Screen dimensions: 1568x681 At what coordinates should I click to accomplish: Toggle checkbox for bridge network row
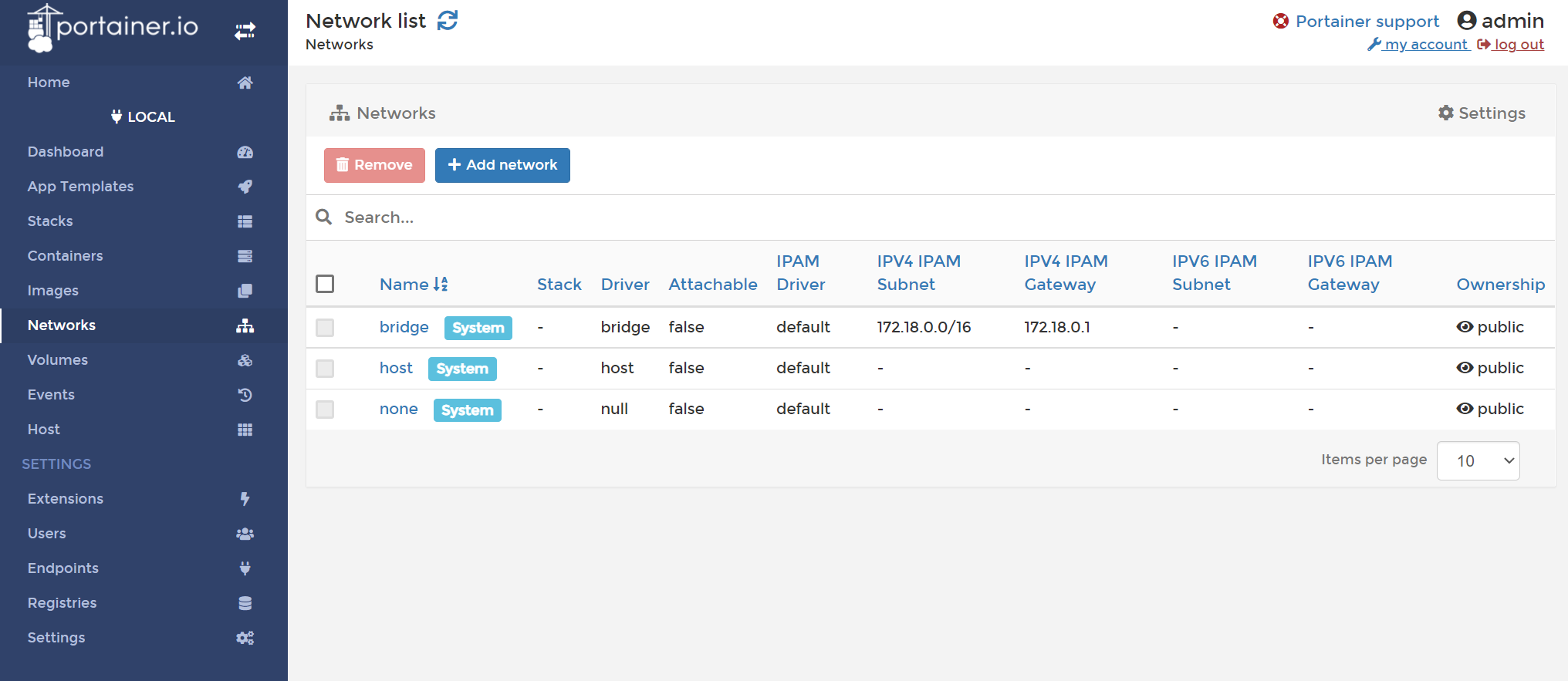point(325,328)
